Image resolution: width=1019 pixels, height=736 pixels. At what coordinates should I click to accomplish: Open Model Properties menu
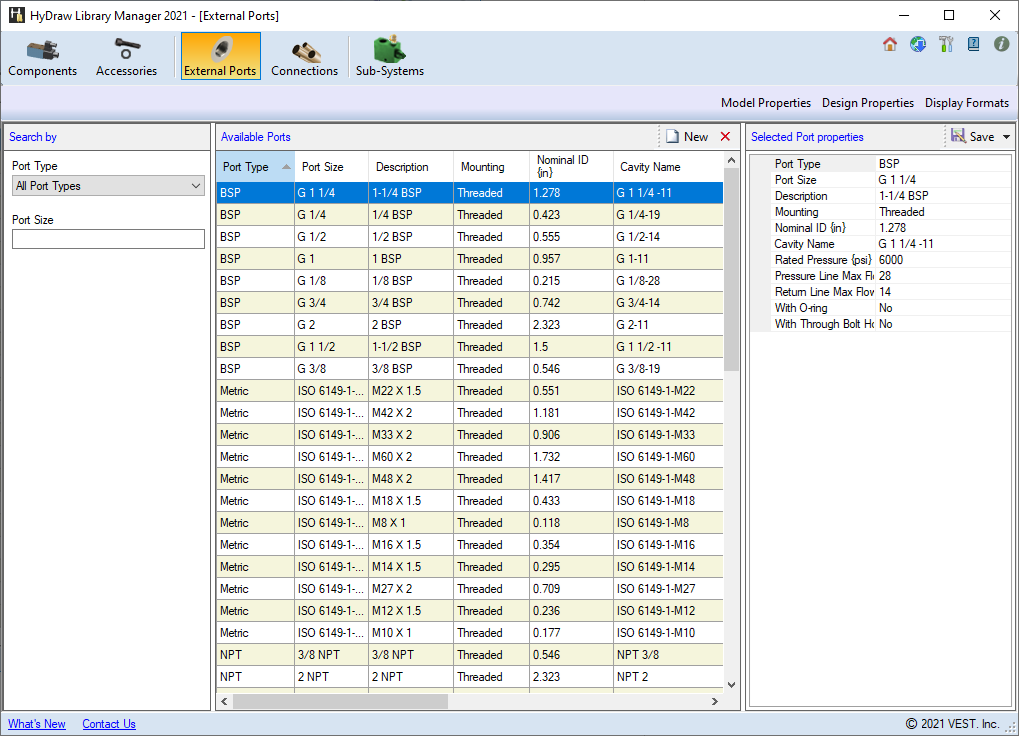click(766, 103)
